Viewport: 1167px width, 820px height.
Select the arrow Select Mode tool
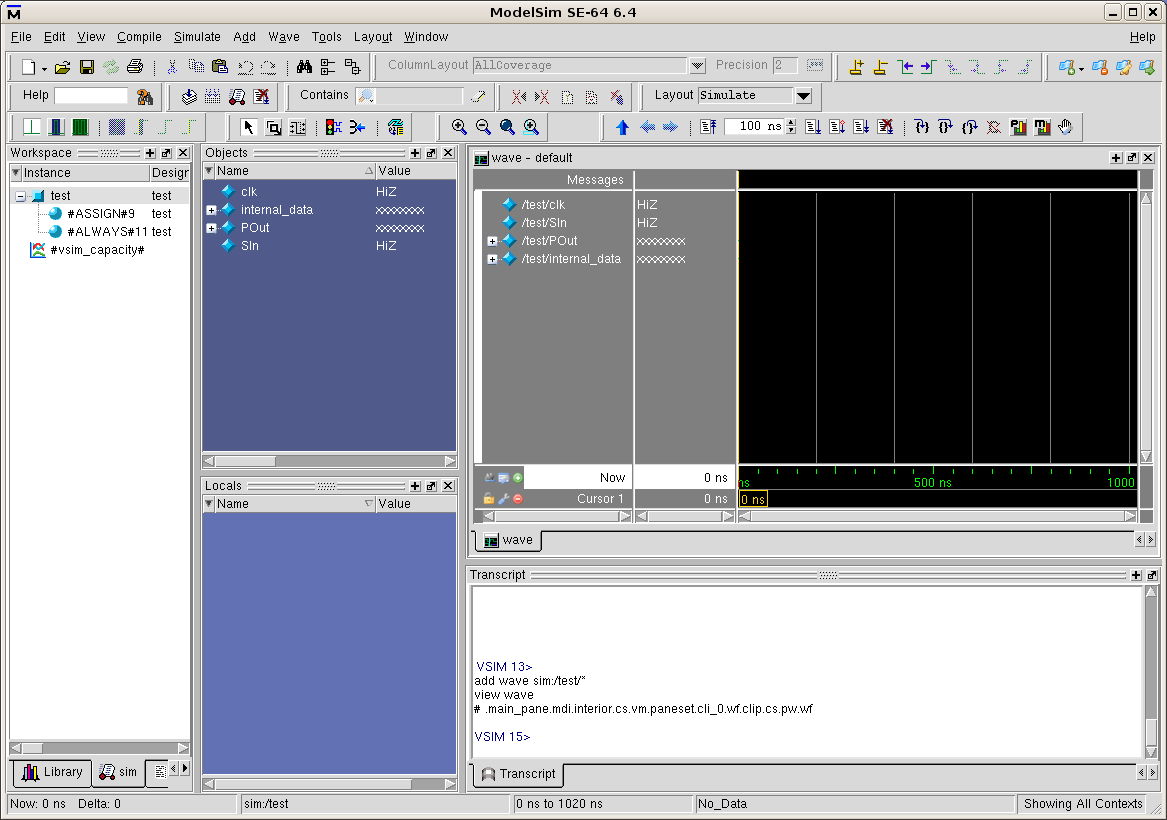click(249, 127)
